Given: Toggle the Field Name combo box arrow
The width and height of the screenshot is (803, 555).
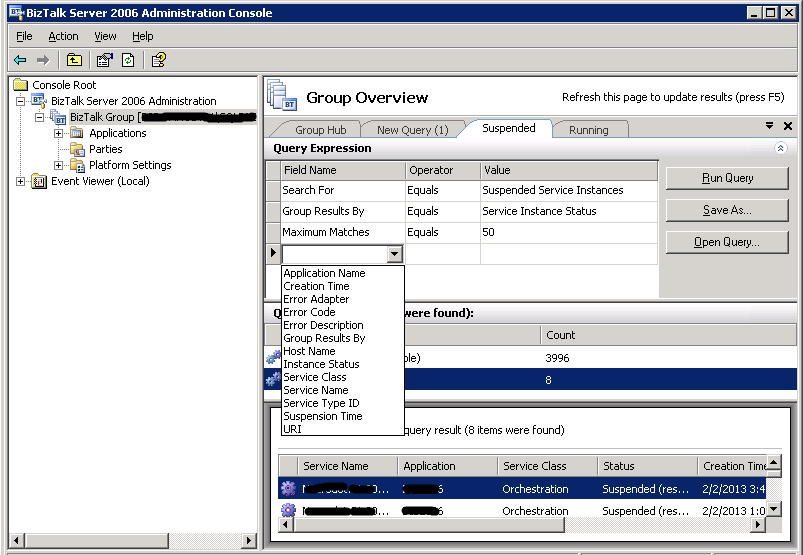Looking at the screenshot, I should pos(394,254).
